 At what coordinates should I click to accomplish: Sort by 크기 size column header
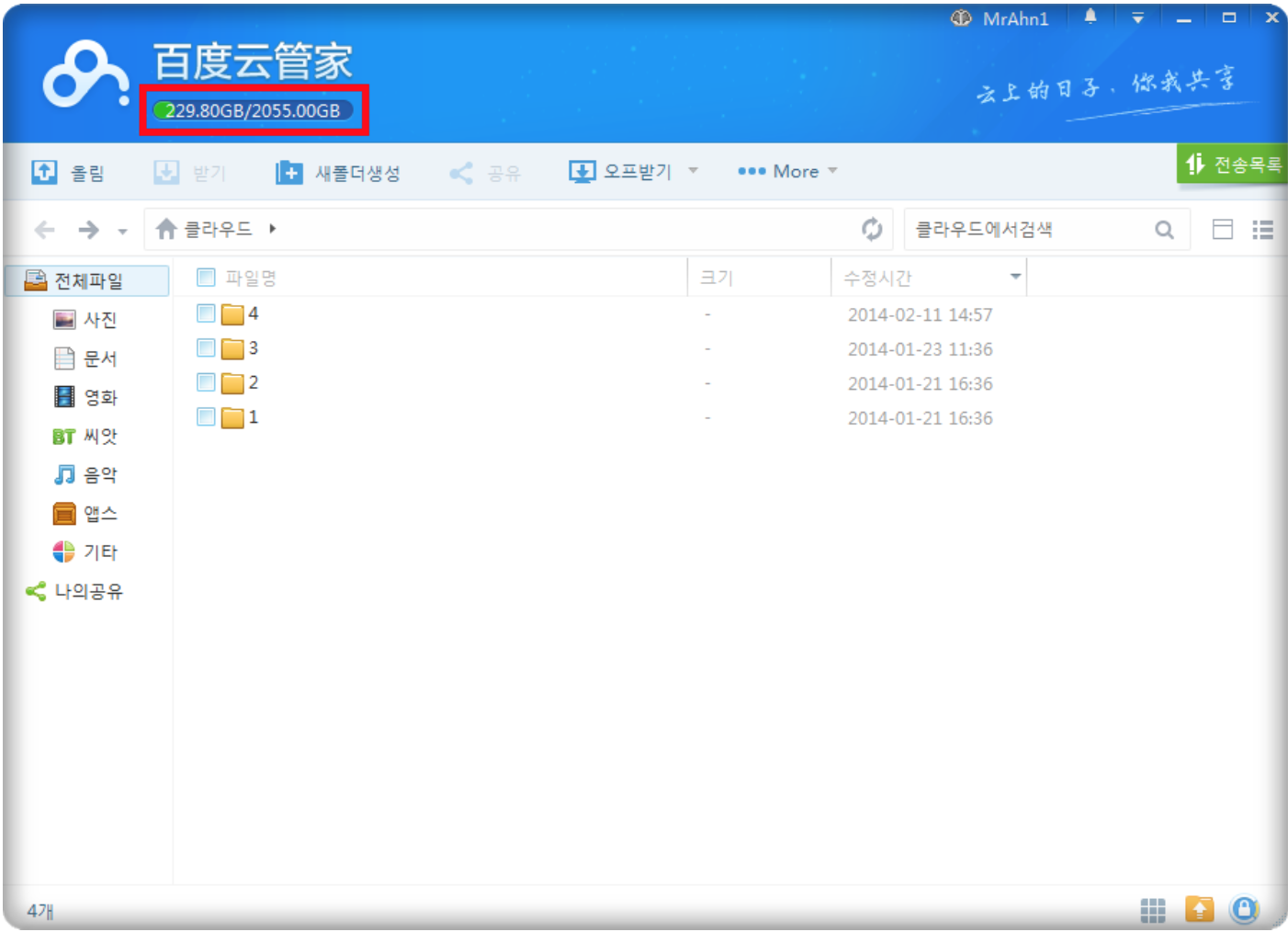point(717,278)
